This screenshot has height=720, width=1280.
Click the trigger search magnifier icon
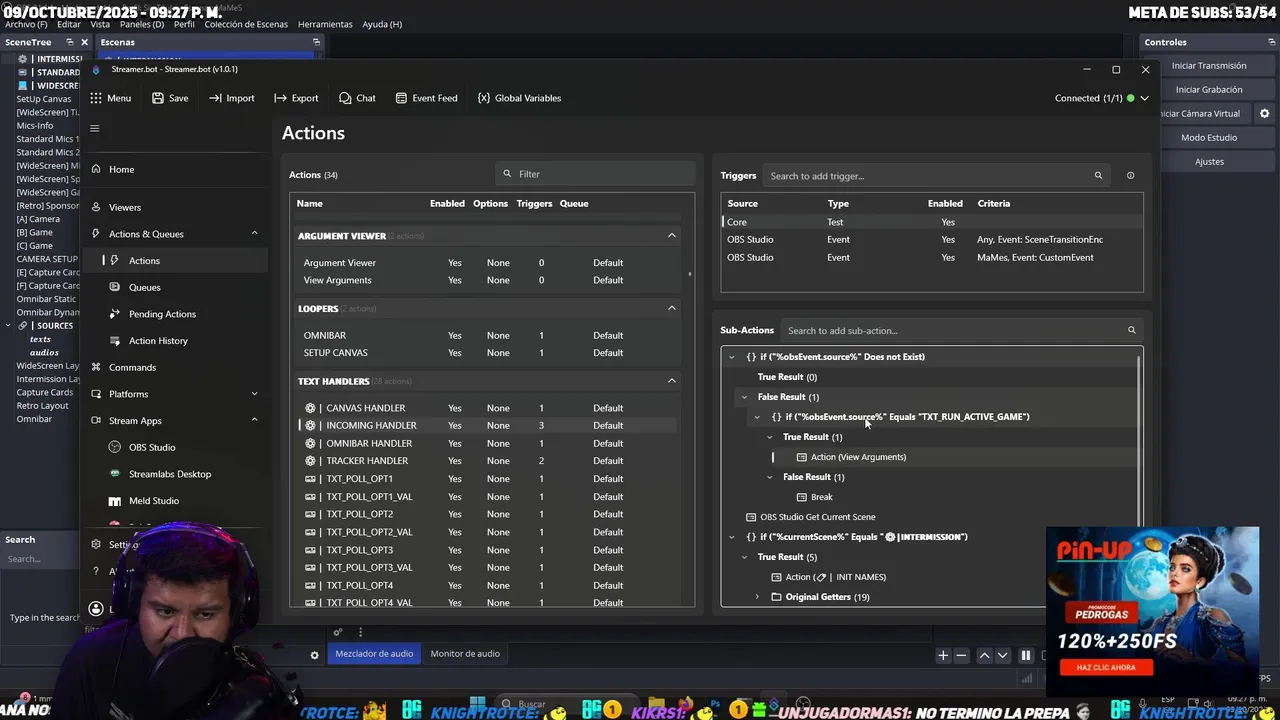coord(1098,176)
